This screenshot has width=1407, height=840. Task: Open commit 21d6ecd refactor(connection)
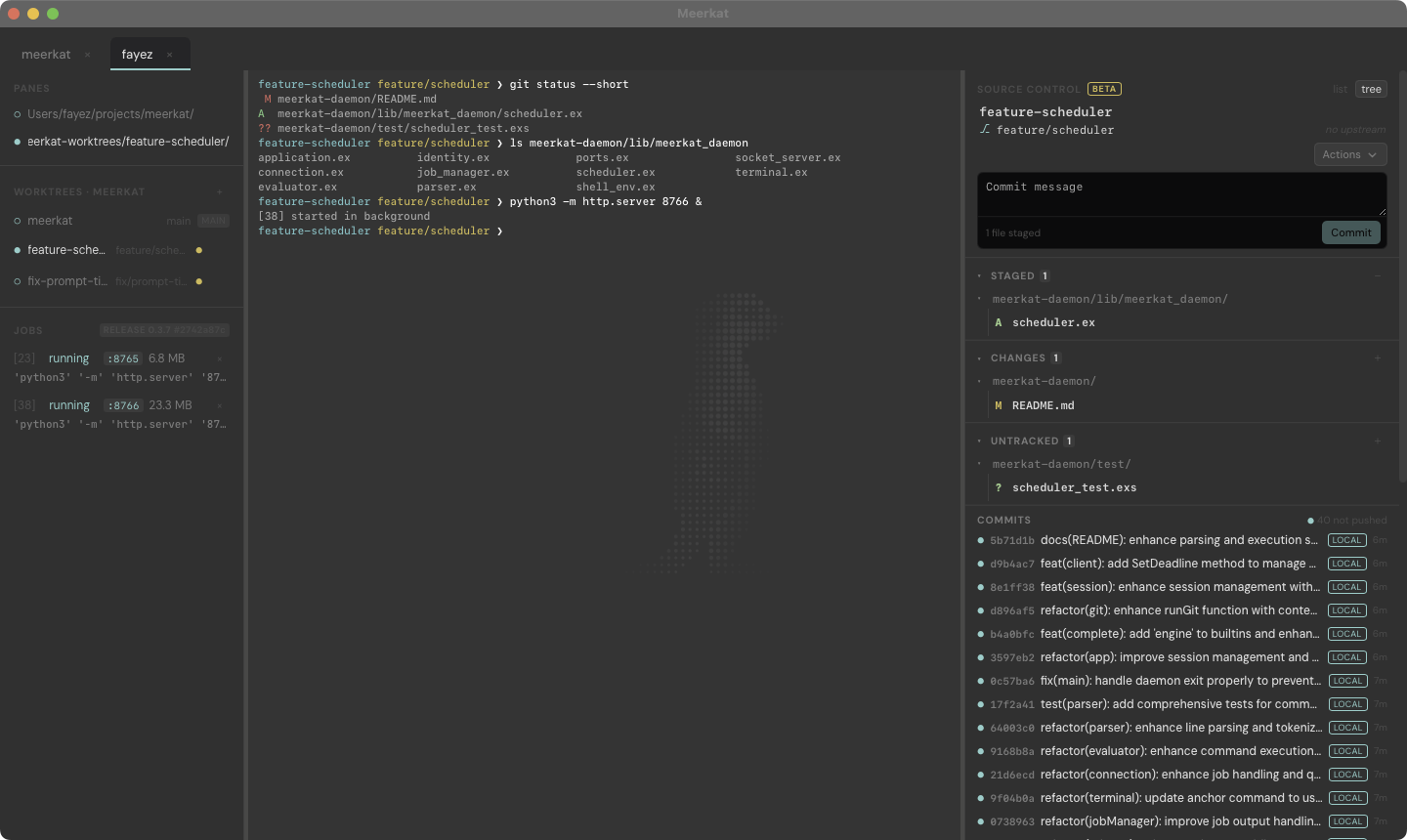coord(1181,775)
